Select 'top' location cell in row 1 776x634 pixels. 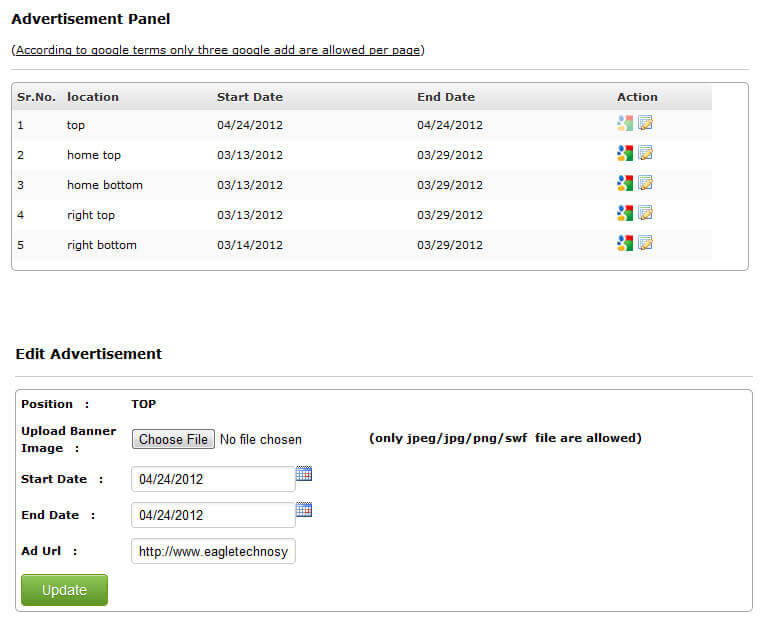pyautogui.click(x=76, y=125)
